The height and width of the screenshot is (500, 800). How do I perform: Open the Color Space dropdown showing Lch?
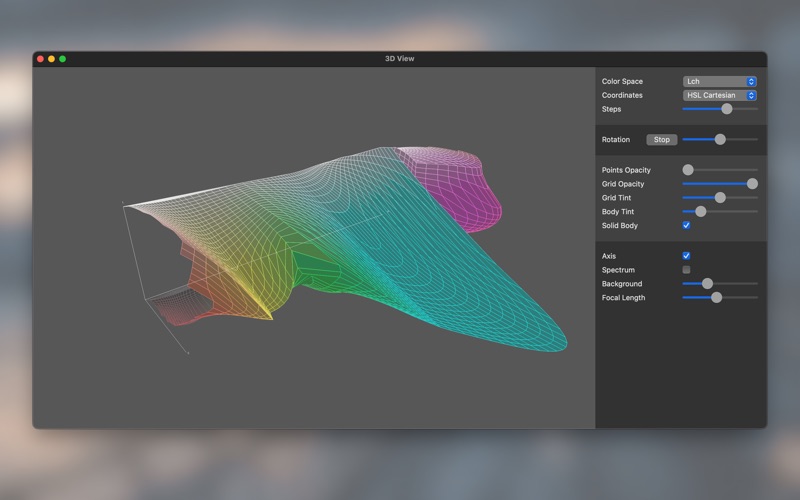[x=719, y=82]
